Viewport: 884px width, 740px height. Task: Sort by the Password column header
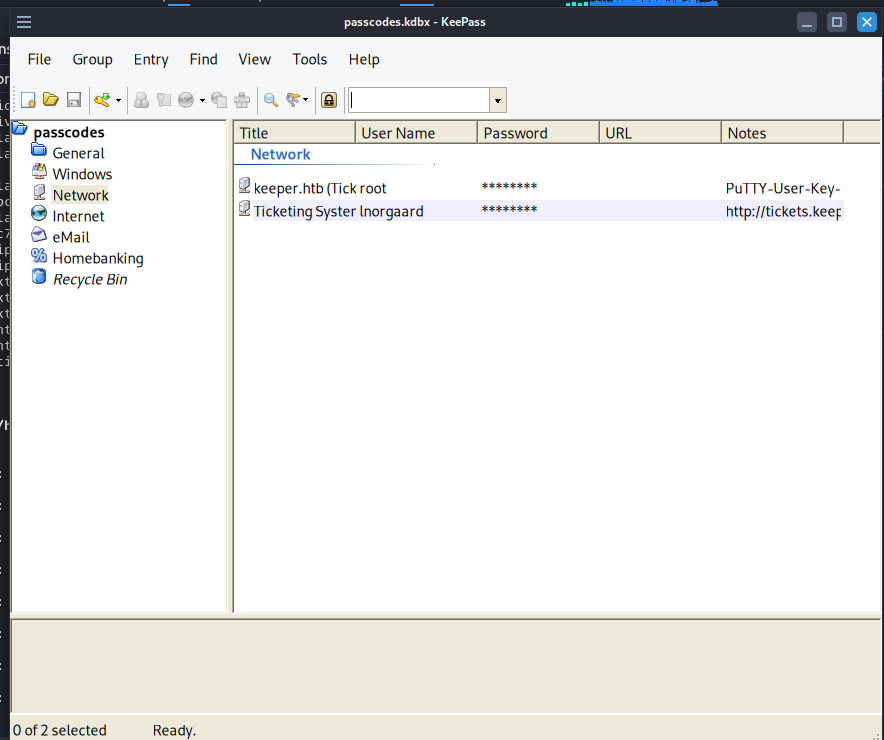pos(538,133)
